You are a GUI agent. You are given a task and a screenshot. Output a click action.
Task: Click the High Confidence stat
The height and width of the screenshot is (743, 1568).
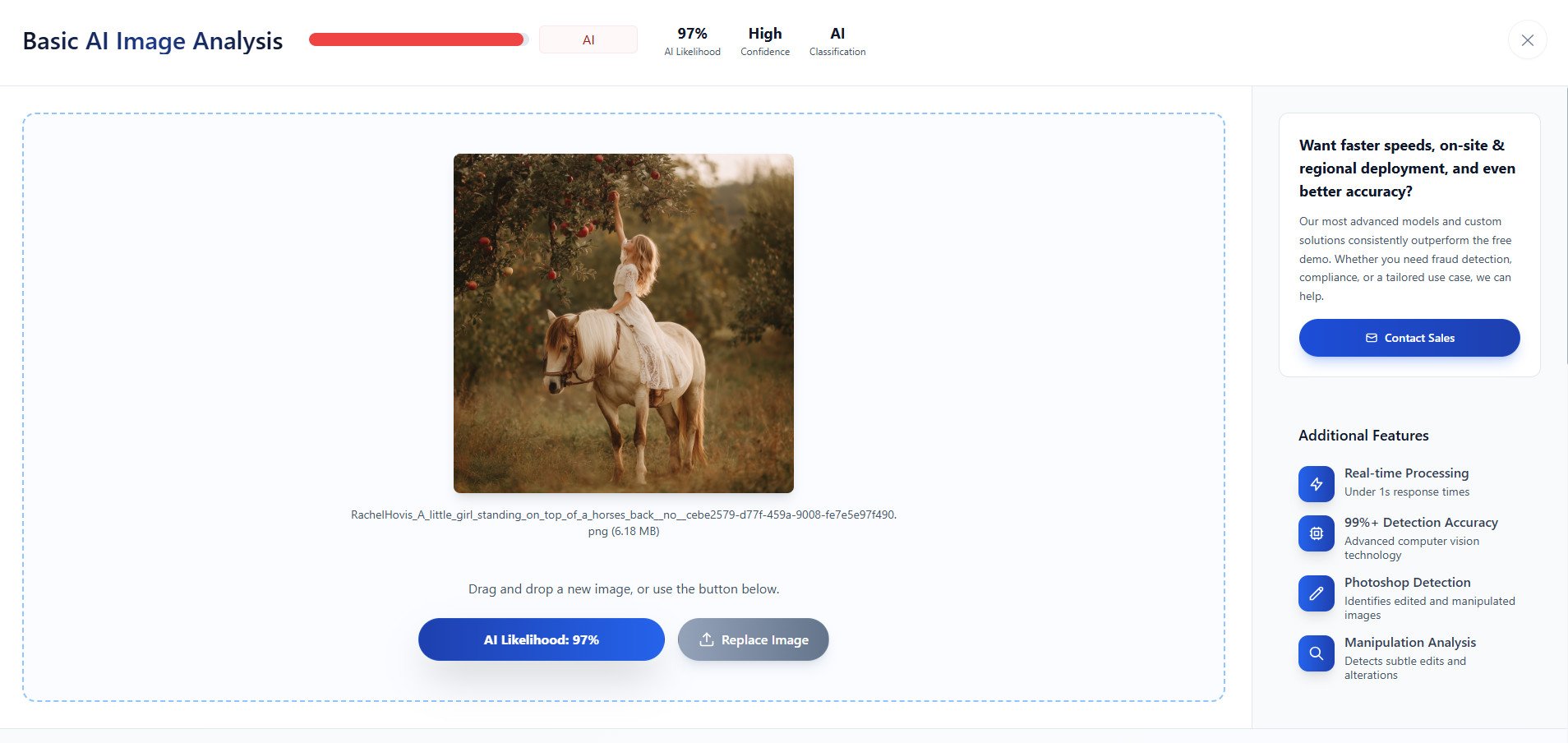(x=764, y=40)
